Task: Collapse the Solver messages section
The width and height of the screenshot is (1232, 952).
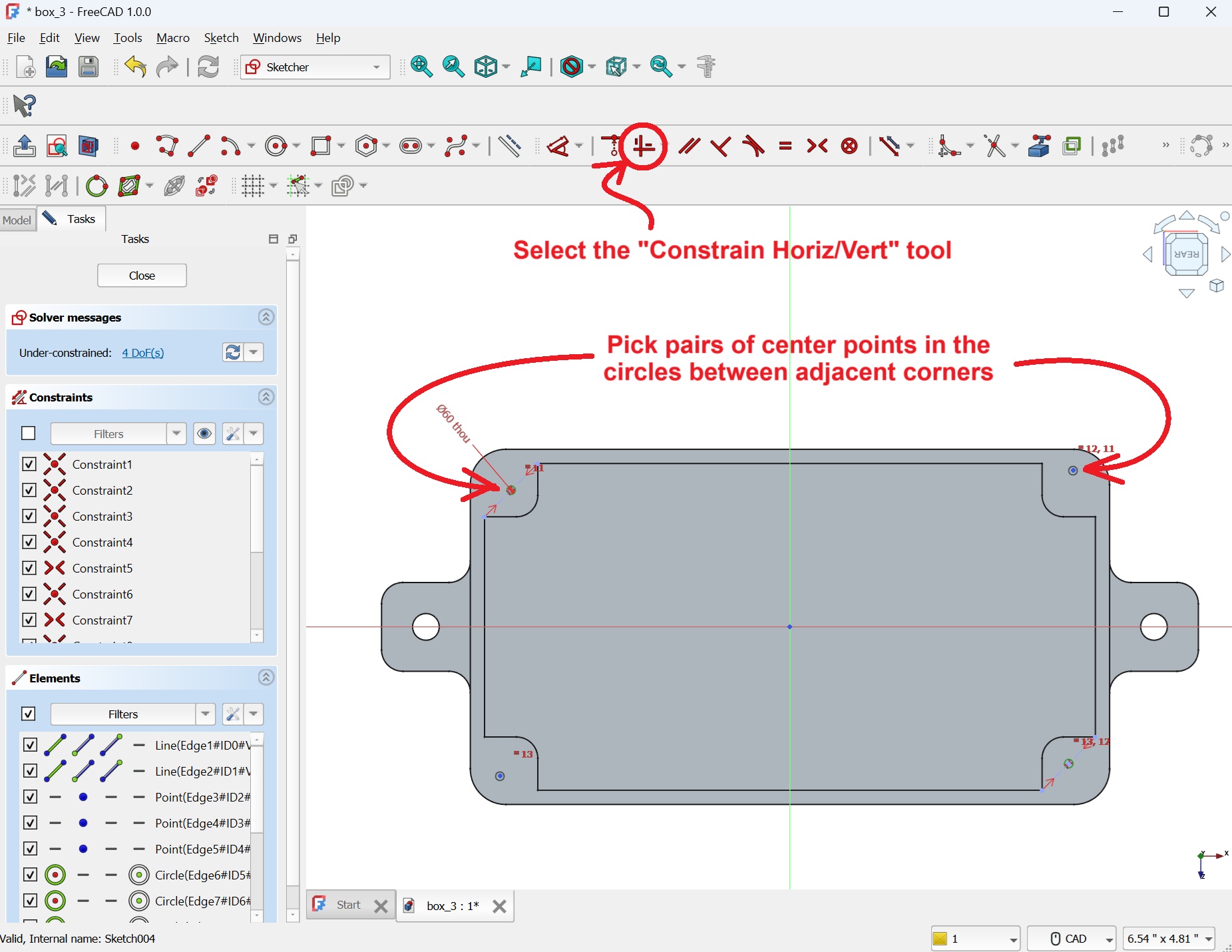Action: coord(266,318)
